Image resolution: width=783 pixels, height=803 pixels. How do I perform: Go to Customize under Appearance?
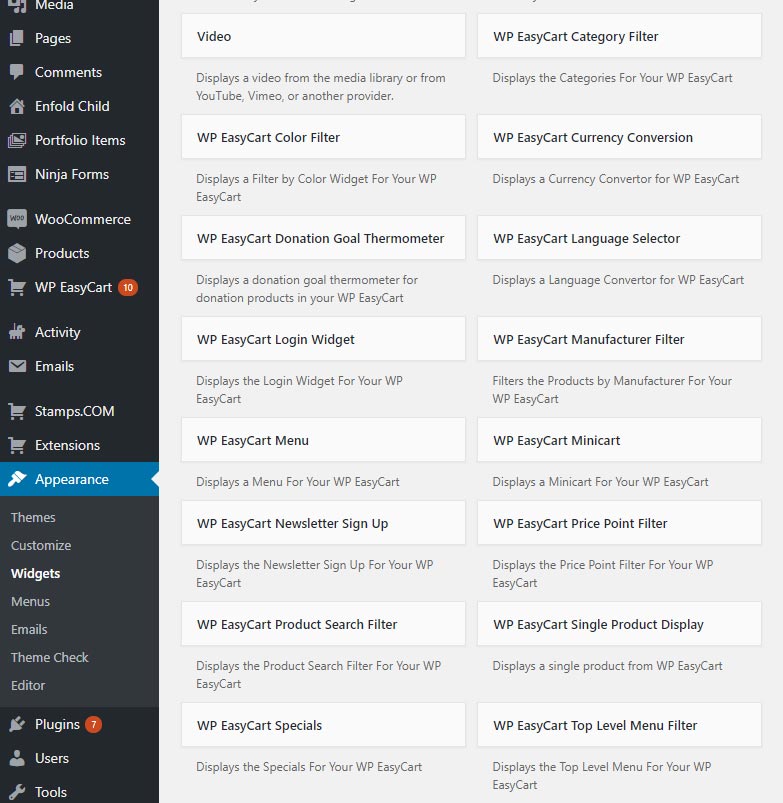pyautogui.click(x=41, y=545)
